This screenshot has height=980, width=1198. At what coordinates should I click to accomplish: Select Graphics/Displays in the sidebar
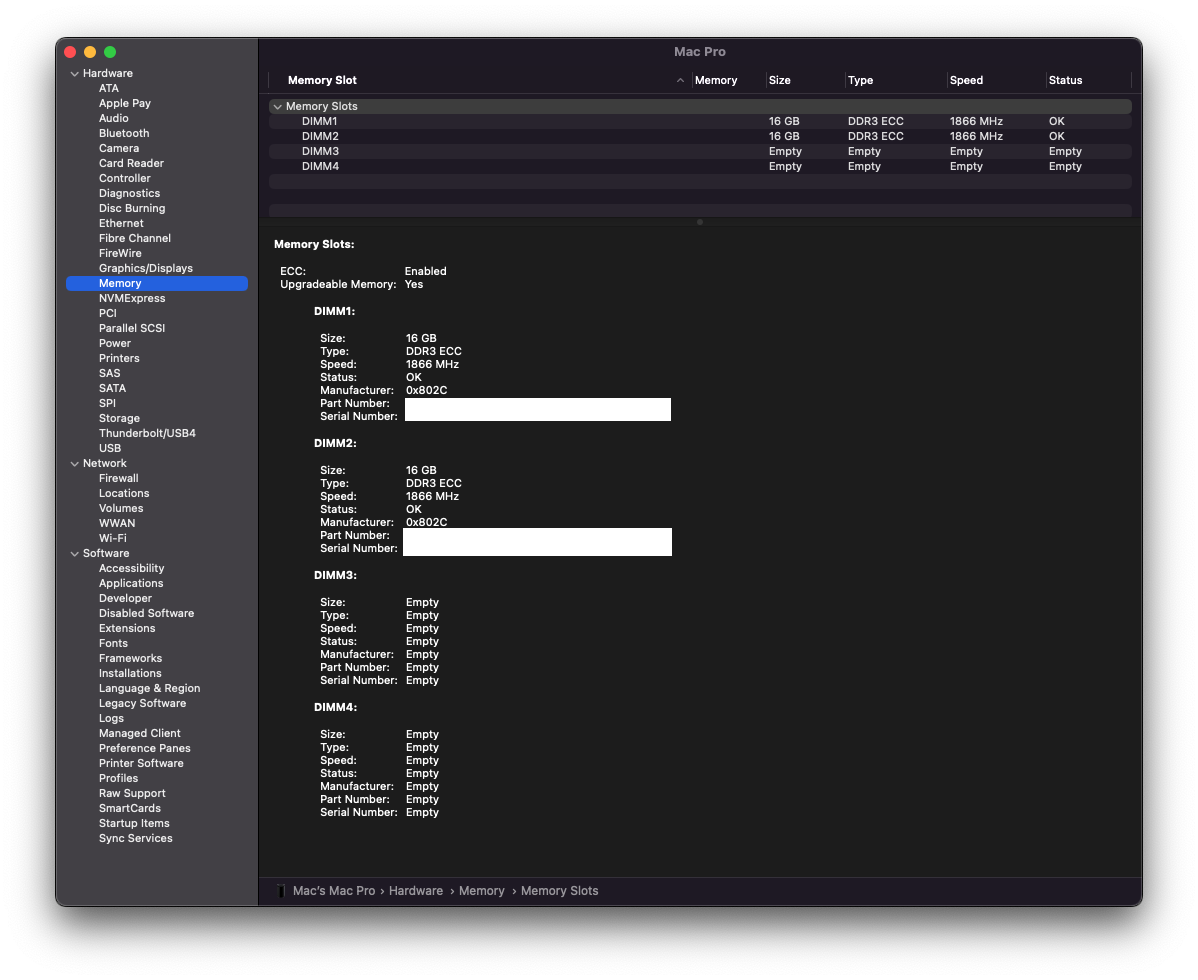[x=145, y=268]
